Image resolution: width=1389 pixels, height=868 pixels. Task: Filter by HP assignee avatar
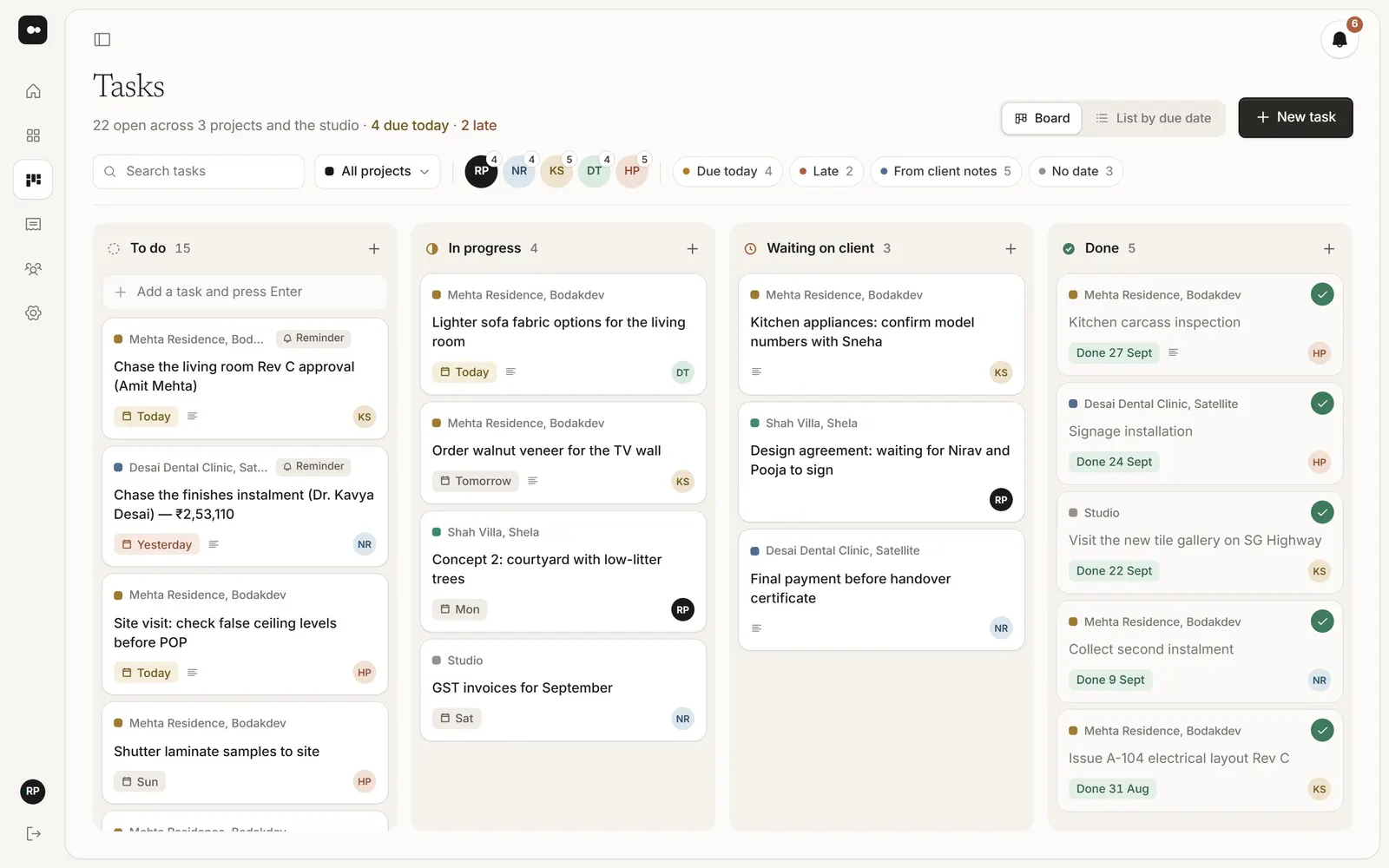(x=632, y=171)
